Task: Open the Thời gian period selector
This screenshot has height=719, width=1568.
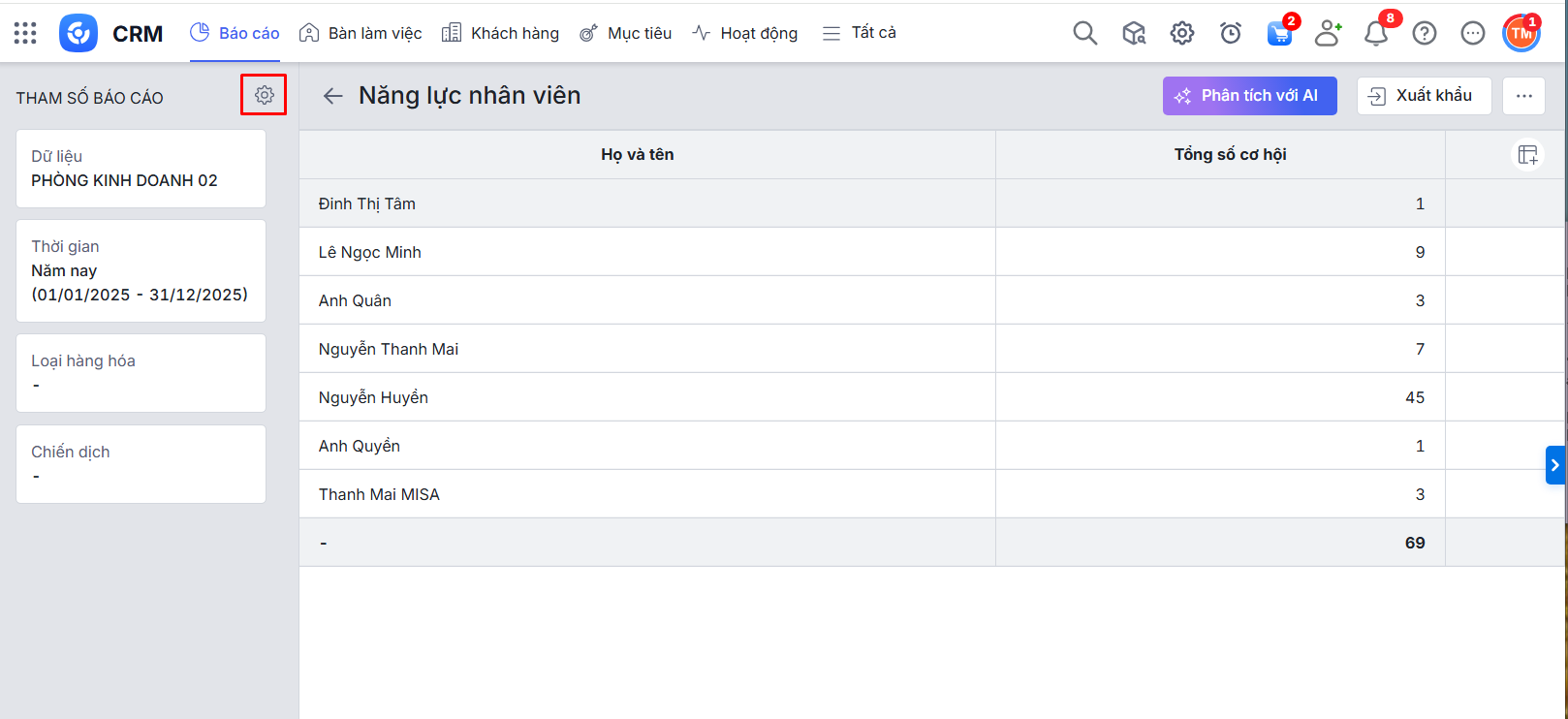Action: point(141,270)
